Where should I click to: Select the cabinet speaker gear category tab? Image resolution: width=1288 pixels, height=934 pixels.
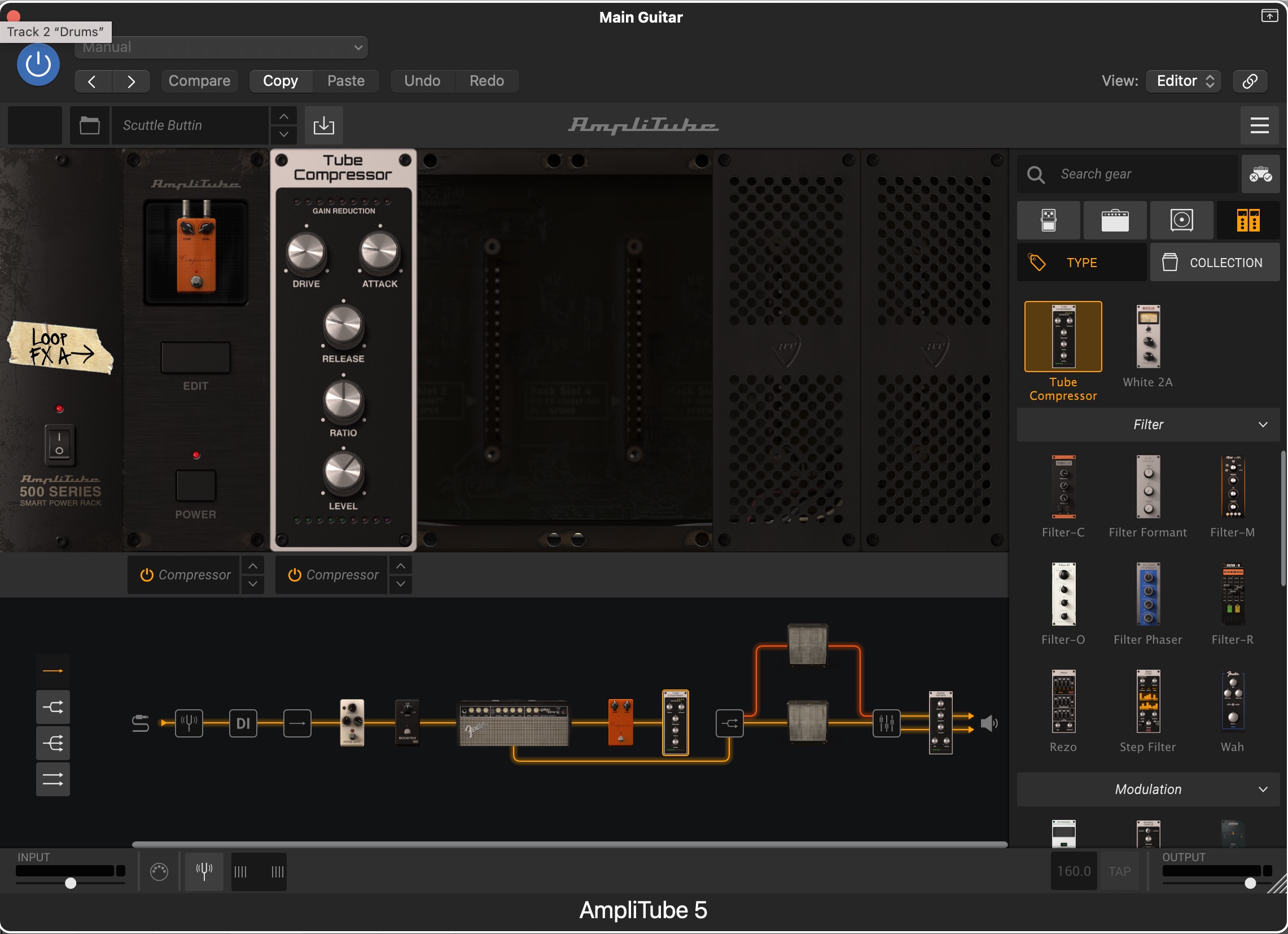[x=1181, y=220]
